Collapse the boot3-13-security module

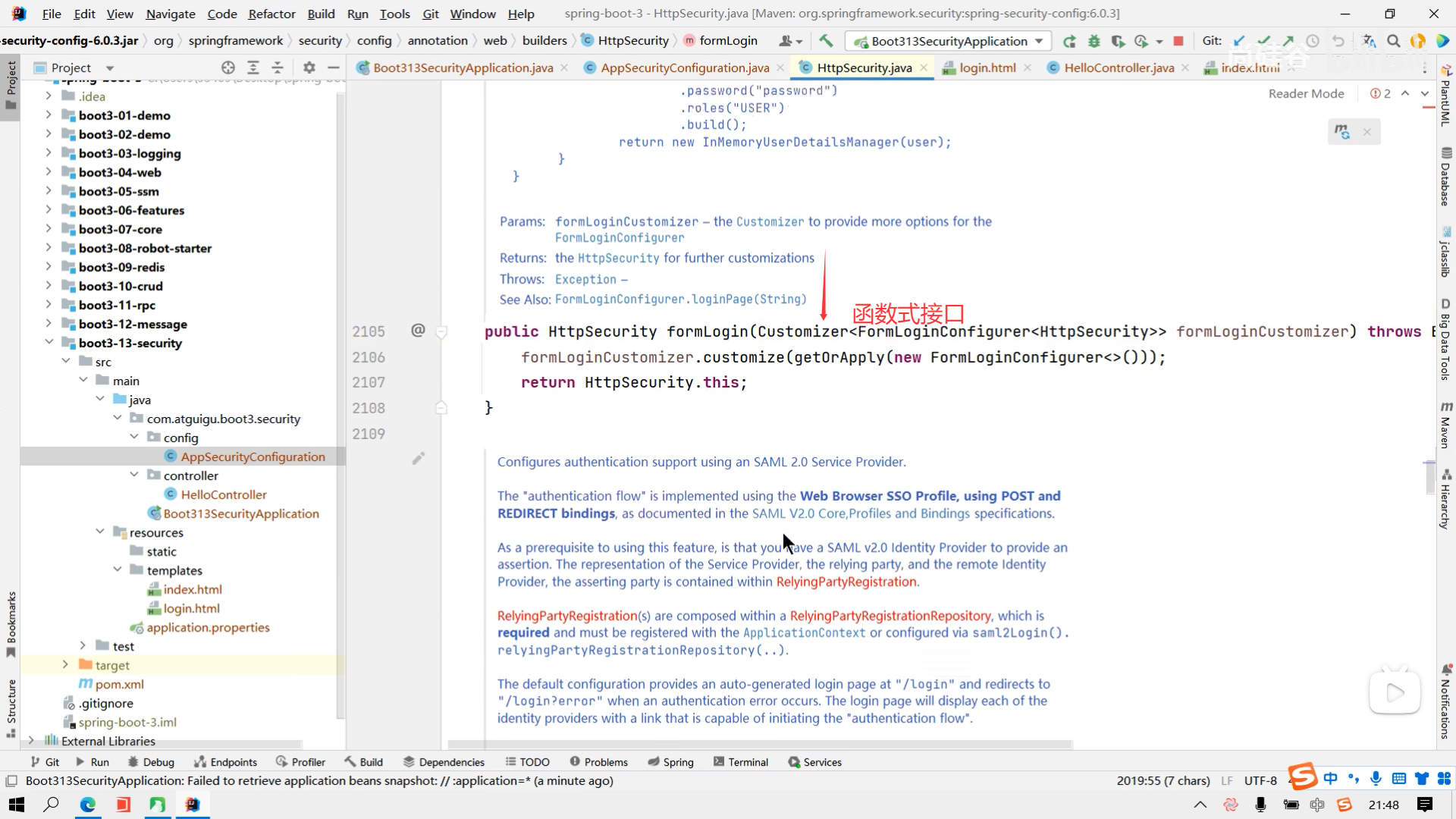click(x=49, y=343)
